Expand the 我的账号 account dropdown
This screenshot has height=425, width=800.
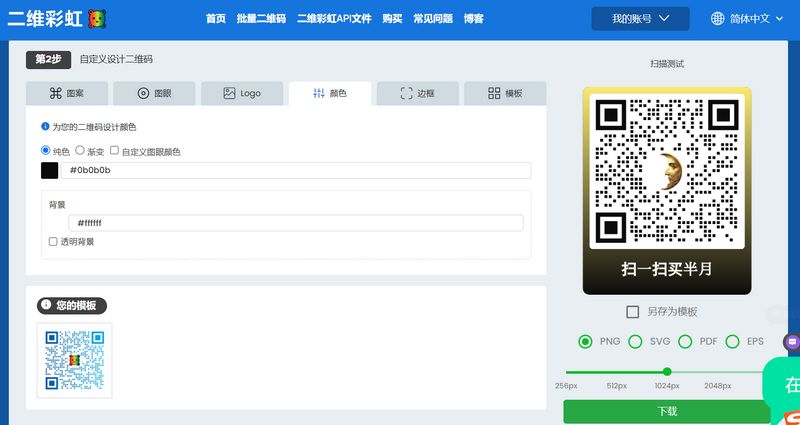[x=640, y=18]
